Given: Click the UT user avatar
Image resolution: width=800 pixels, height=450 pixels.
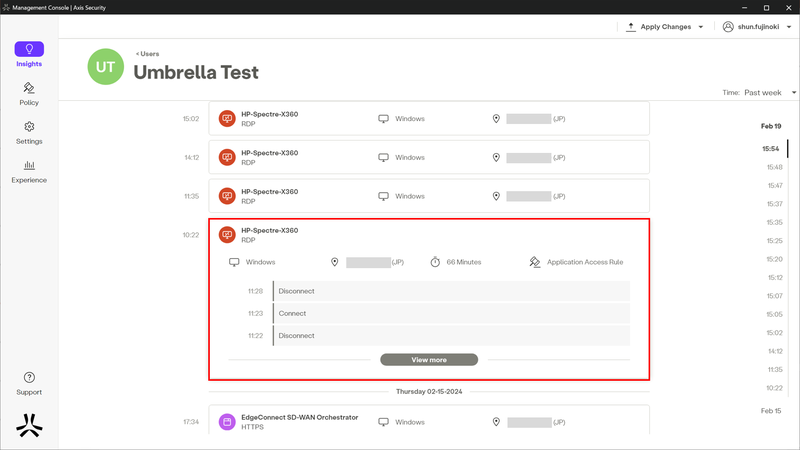Looking at the screenshot, I should point(106,67).
